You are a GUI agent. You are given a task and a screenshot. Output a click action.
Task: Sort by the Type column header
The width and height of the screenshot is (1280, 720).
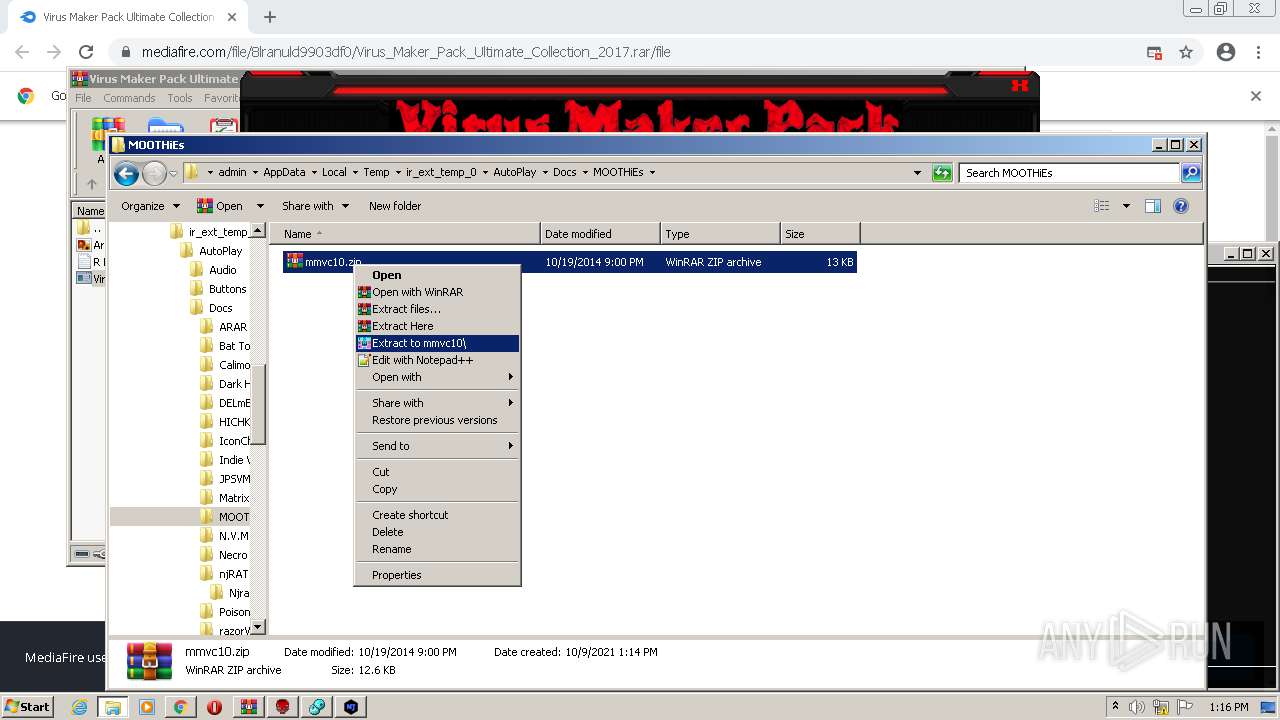[x=720, y=234]
